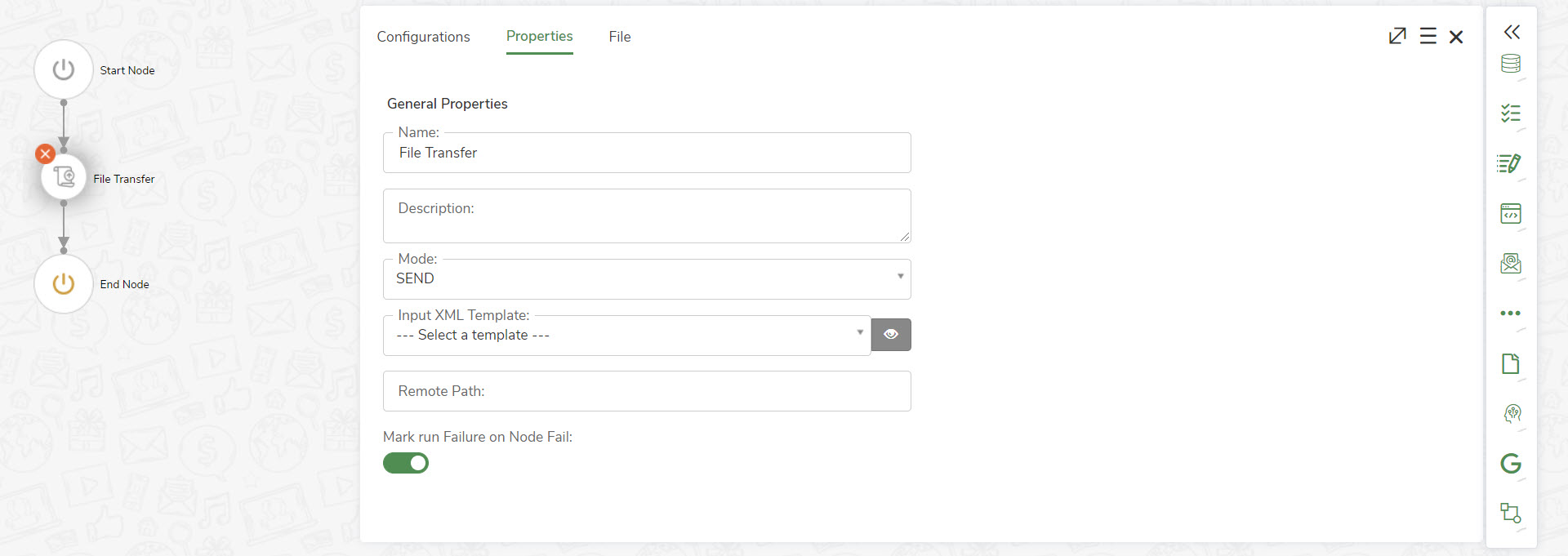Switch to the Configurations tab
The image size is (1568, 556).
click(x=423, y=37)
